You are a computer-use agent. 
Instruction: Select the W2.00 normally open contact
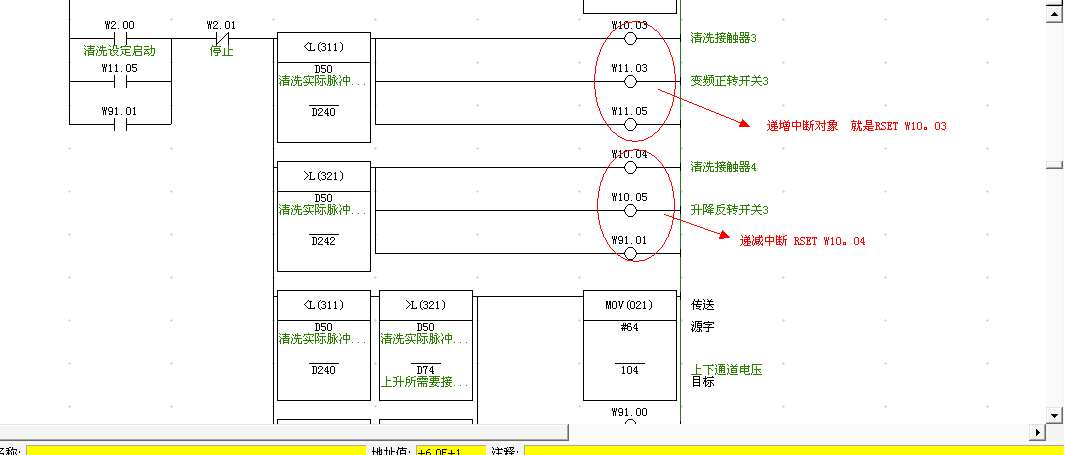pyautogui.click(x=120, y=39)
